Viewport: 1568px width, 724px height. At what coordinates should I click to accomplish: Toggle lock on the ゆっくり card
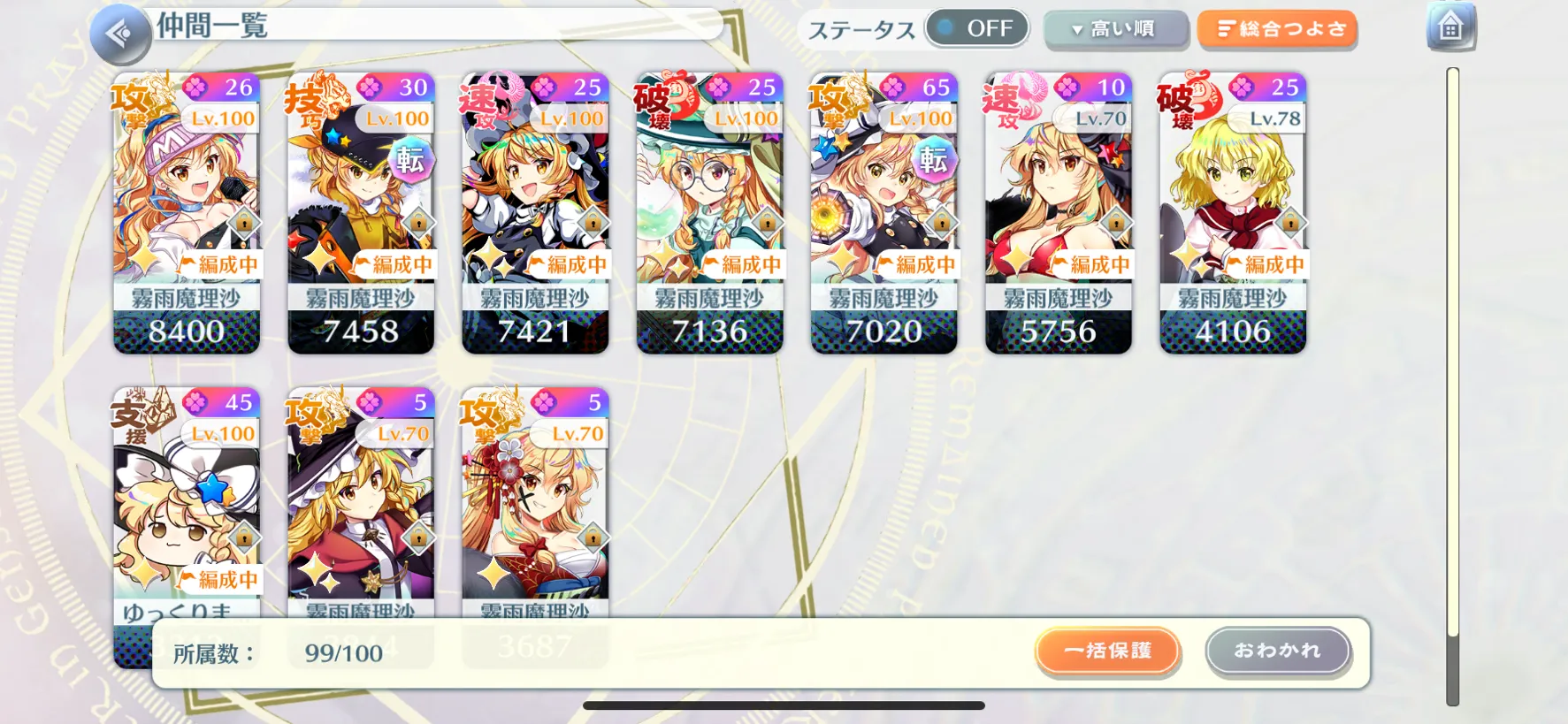pyautogui.click(x=244, y=537)
